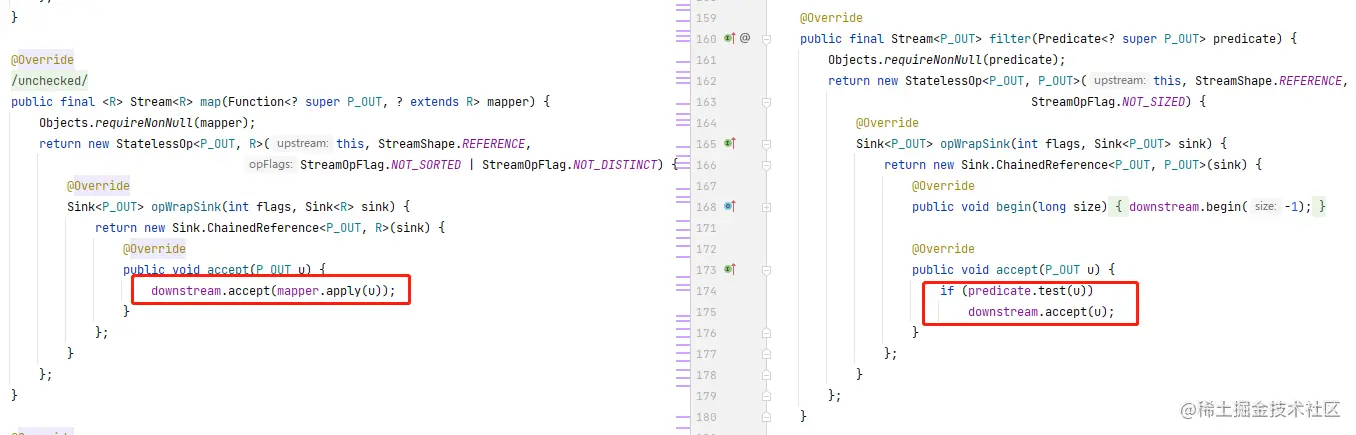1356x435 pixels.
Task: Click the fold end marker on line 179
Action: click(767, 396)
